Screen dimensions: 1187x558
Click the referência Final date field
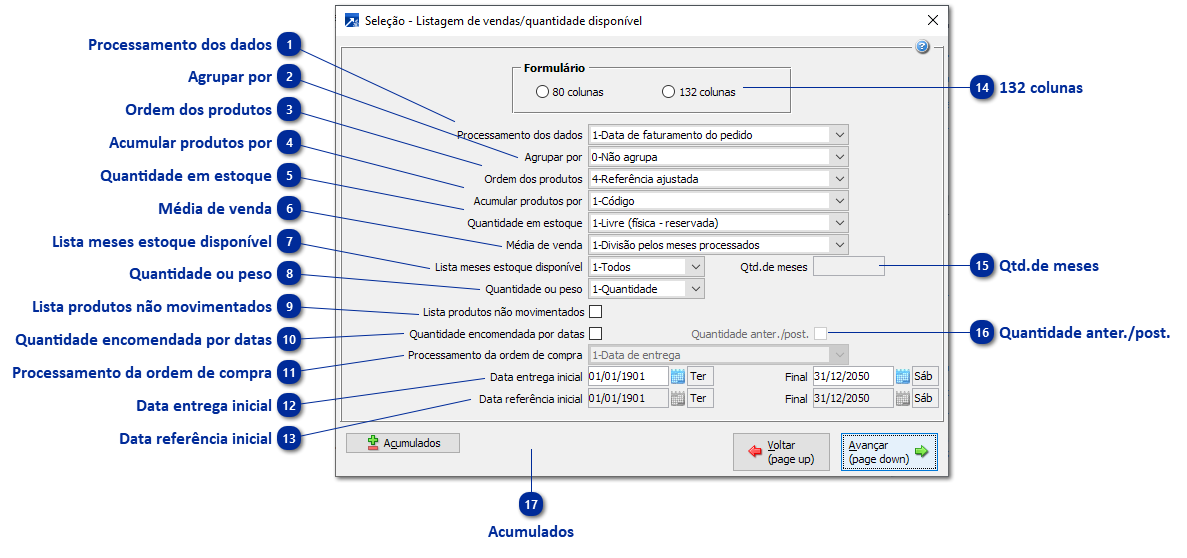click(853, 398)
